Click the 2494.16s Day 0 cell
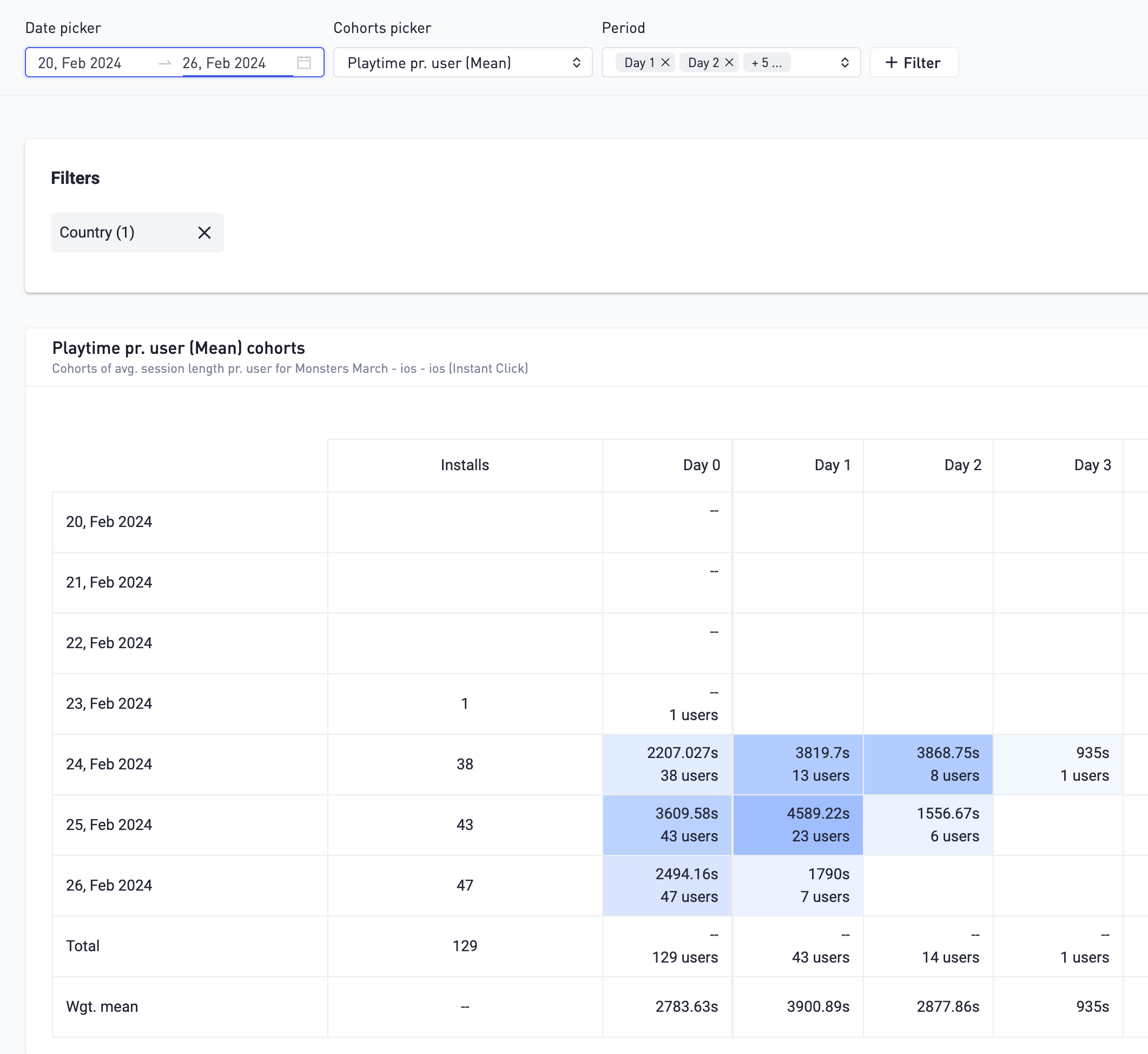 (x=667, y=885)
